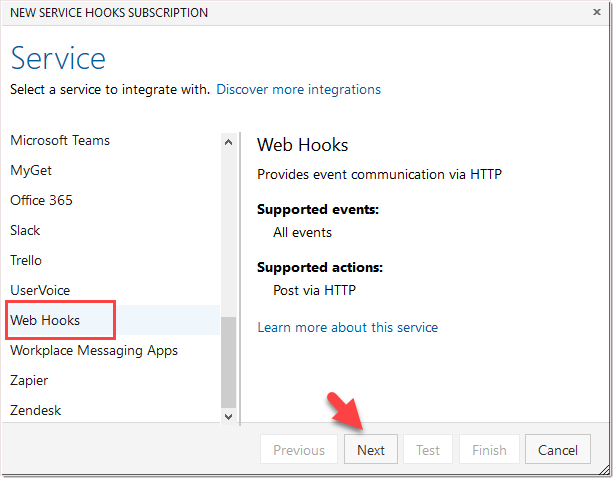Cancel the service hooks subscription dialog
This screenshot has height=481, width=616.
pyautogui.click(x=558, y=450)
